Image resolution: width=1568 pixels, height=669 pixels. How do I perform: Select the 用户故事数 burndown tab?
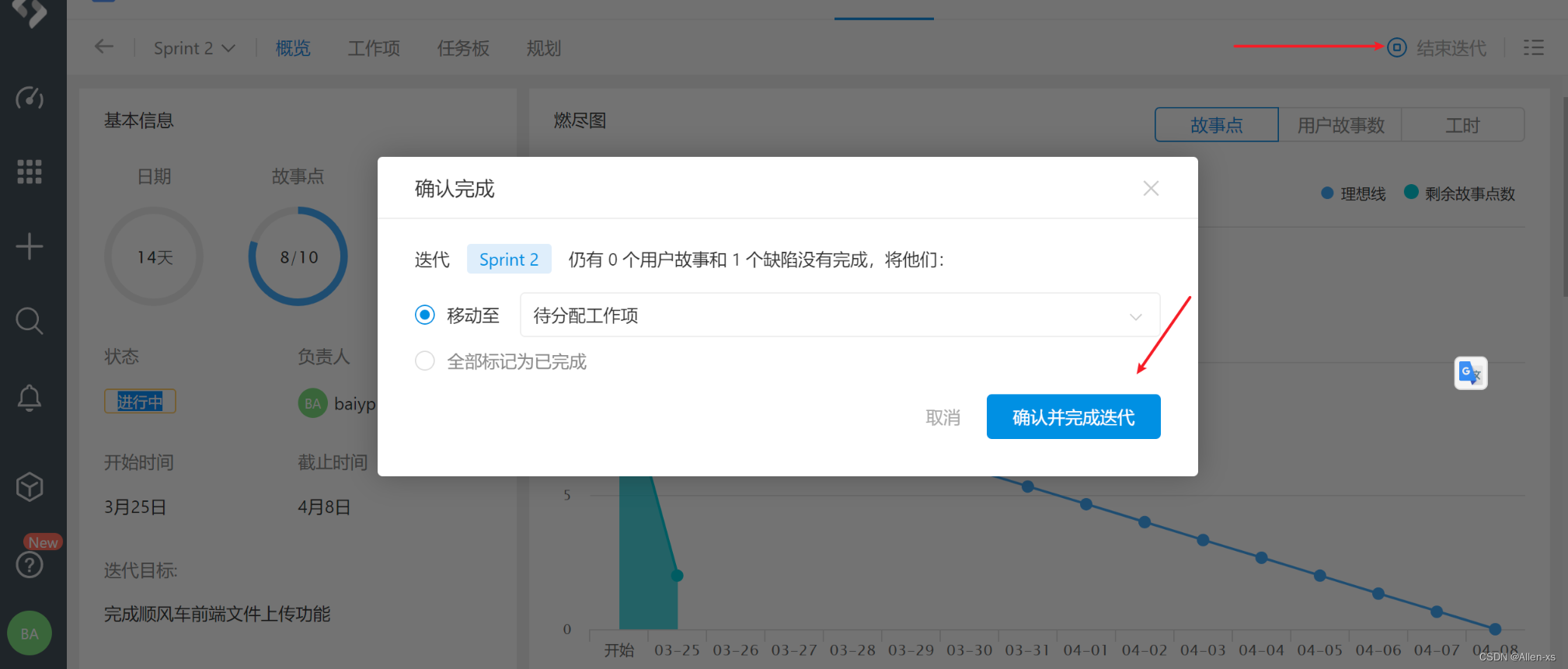pos(1340,125)
